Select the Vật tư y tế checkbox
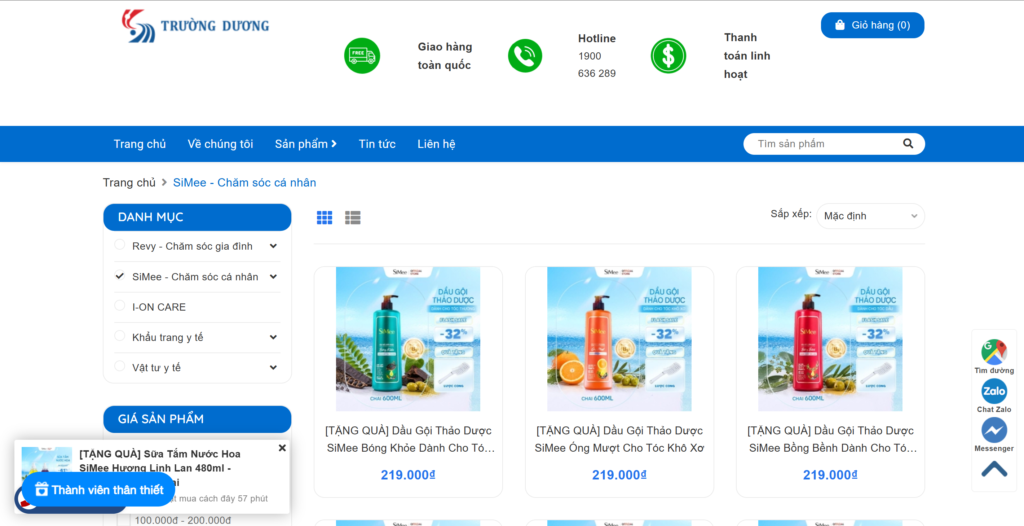This screenshot has height=526, width=1024. pos(120,366)
